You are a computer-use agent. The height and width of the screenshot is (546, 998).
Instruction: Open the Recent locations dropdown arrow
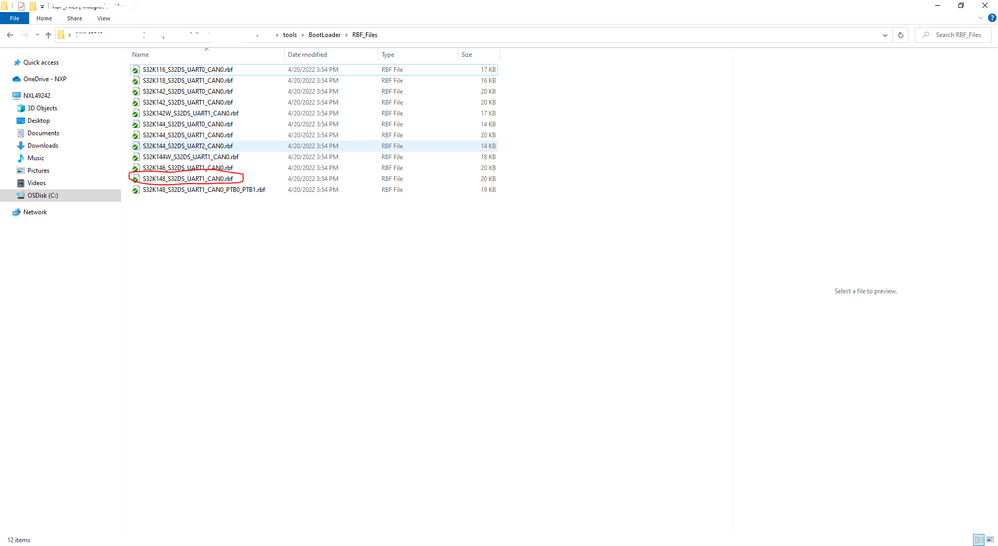(37, 35)
